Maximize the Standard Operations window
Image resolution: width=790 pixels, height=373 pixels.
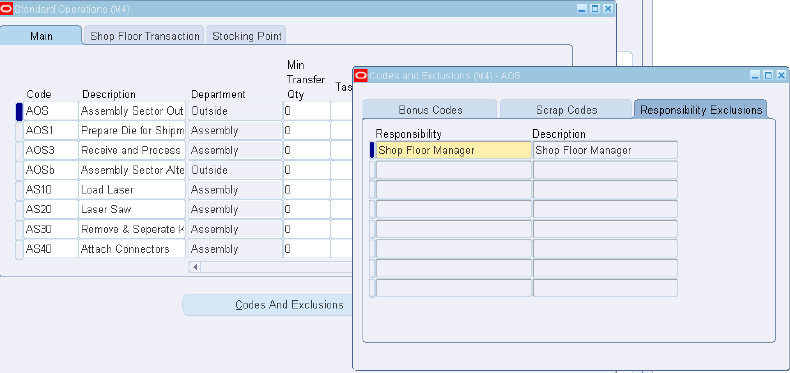(595, 9)
